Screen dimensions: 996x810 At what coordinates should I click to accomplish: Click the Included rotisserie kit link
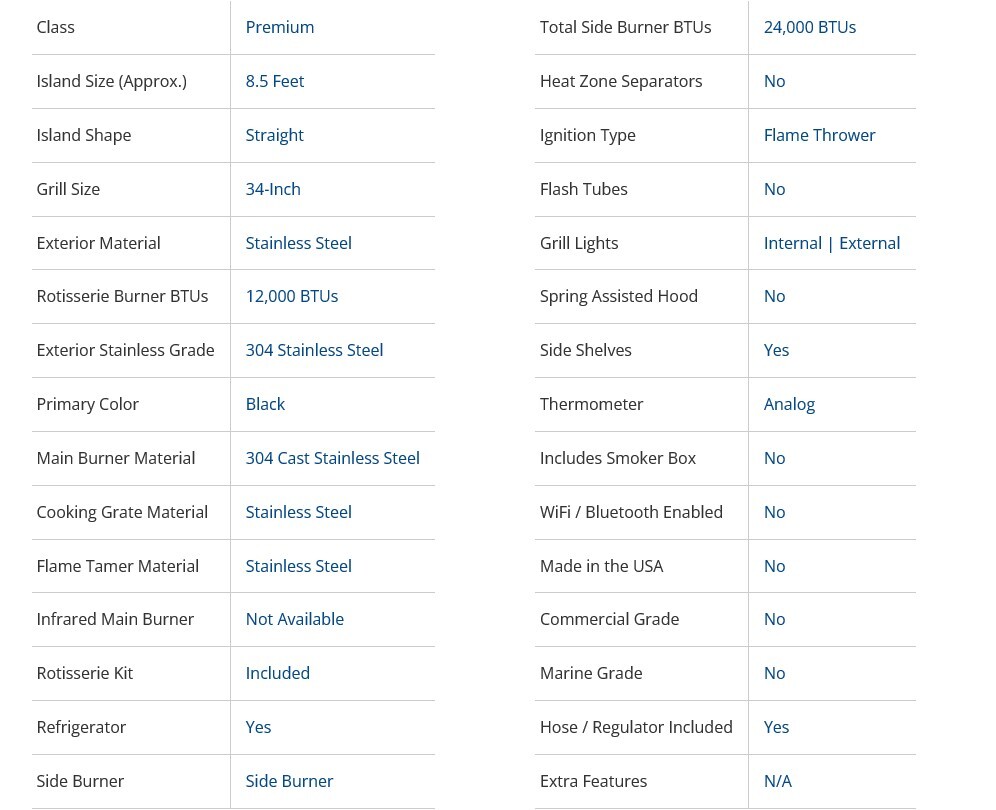[x=277, y=673]
